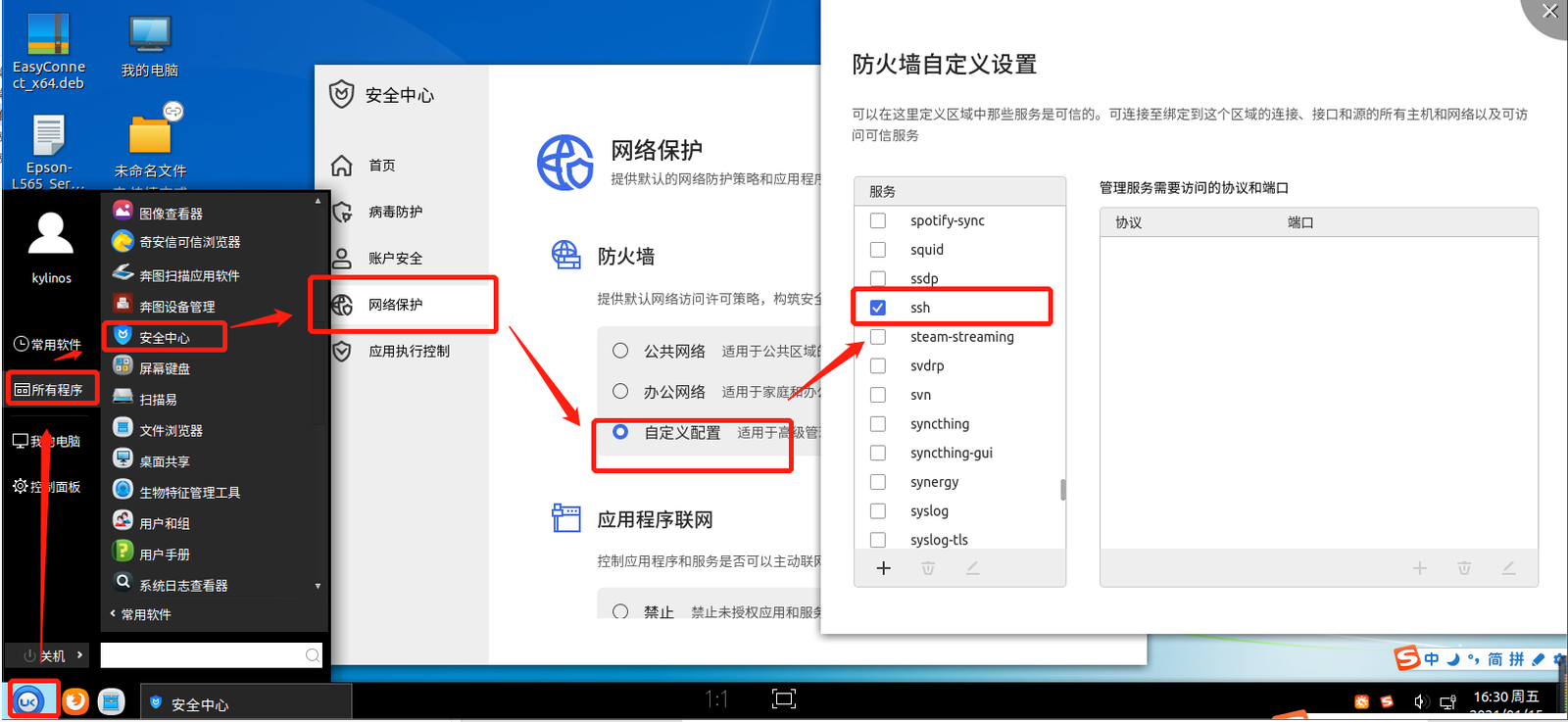Check the syncthing service checkbox

pyautogui.click(x=878, y=424)
